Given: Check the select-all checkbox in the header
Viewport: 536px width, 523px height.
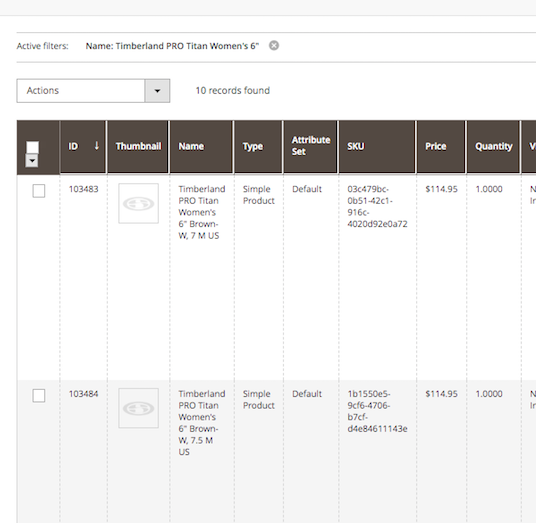Looking at the screenshot, I should [32, 147].
